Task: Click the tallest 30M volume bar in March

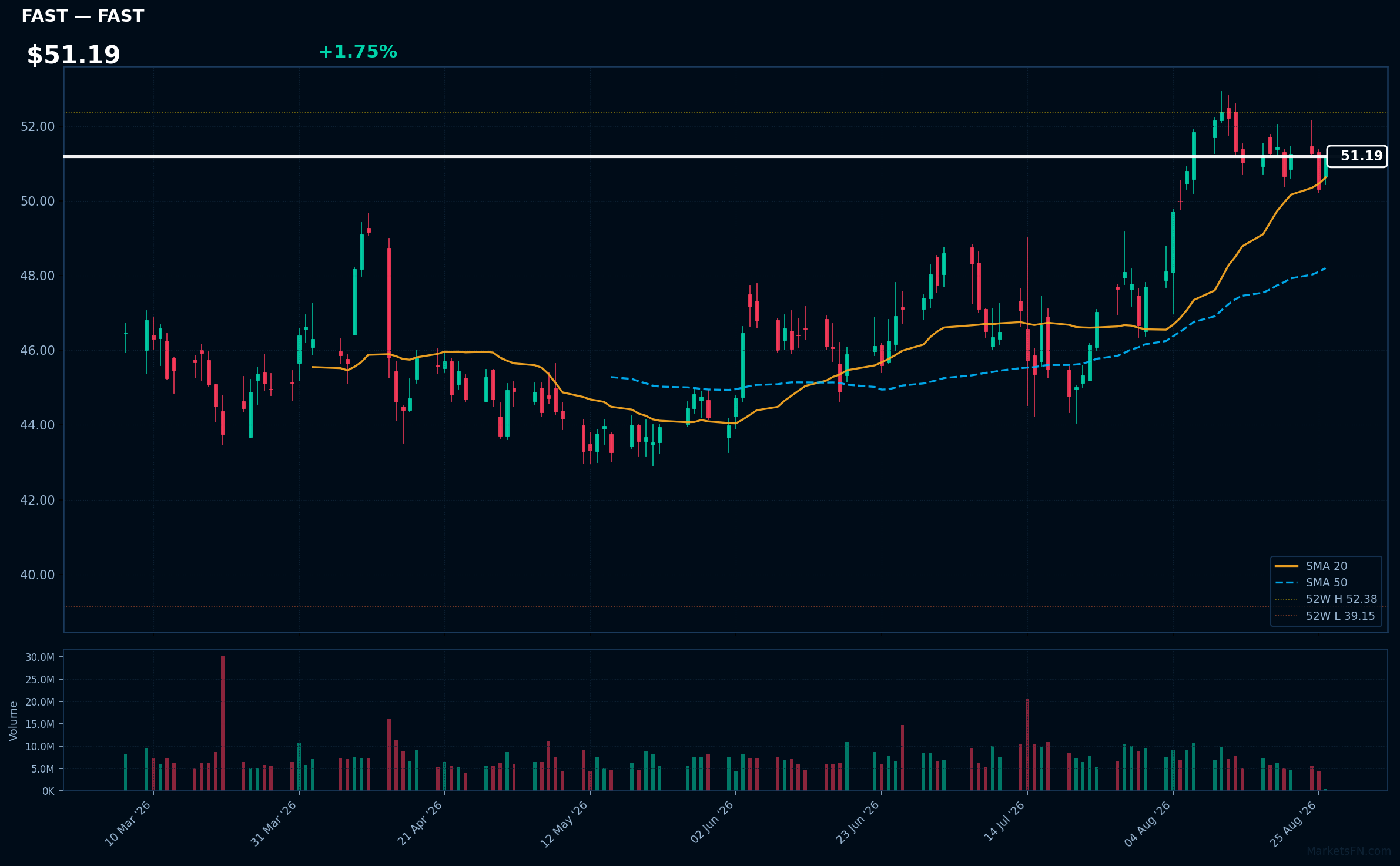Action: 223,723
